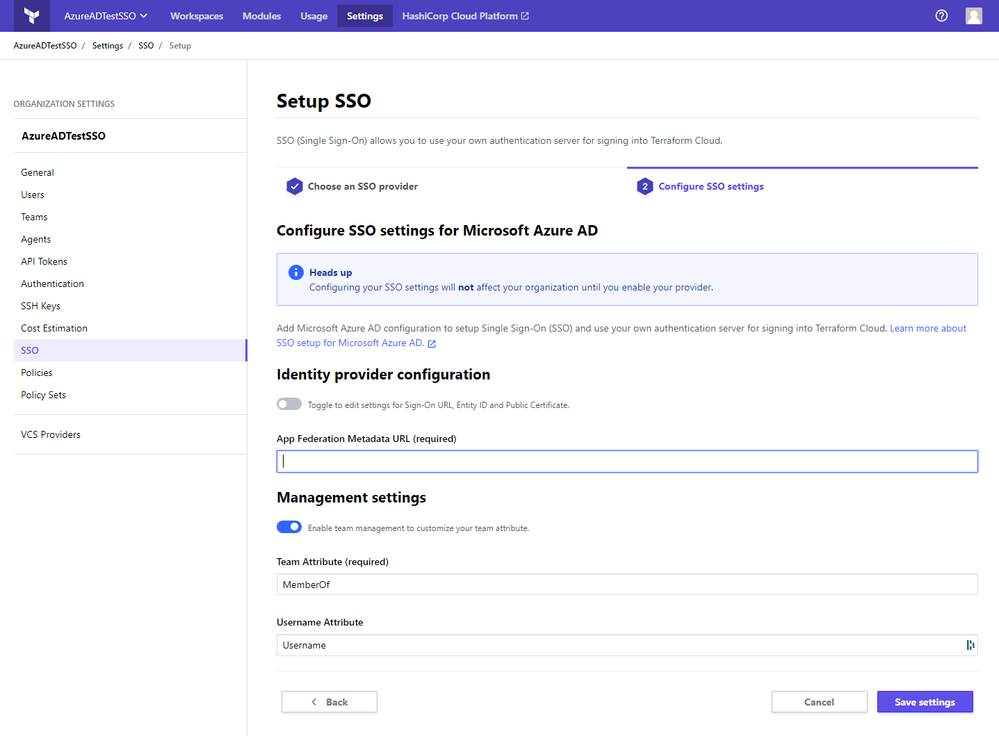Go to Choose an SSO provider step
This screenshot has width=999, height=736.
pos(363,186)
